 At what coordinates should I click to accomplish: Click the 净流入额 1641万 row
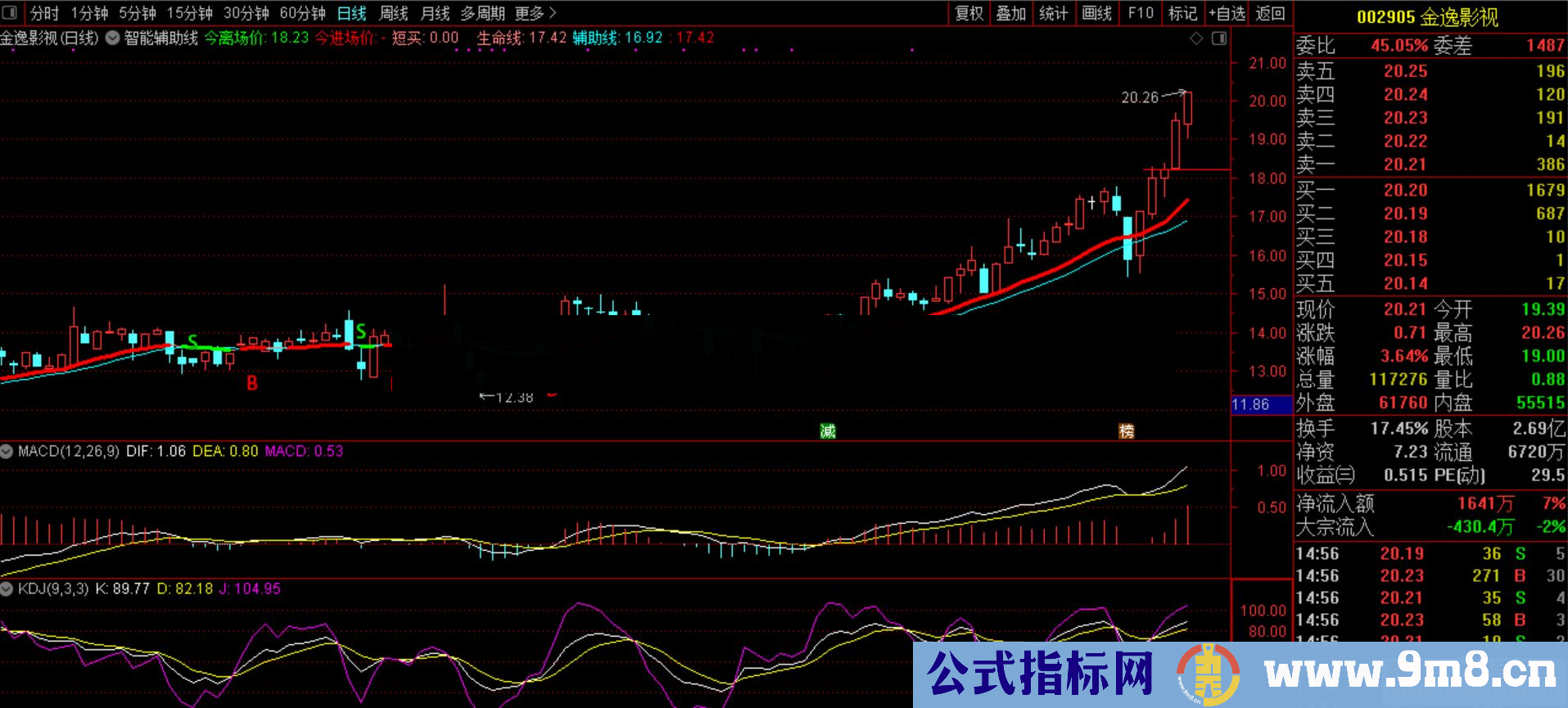coord(1430,503)
